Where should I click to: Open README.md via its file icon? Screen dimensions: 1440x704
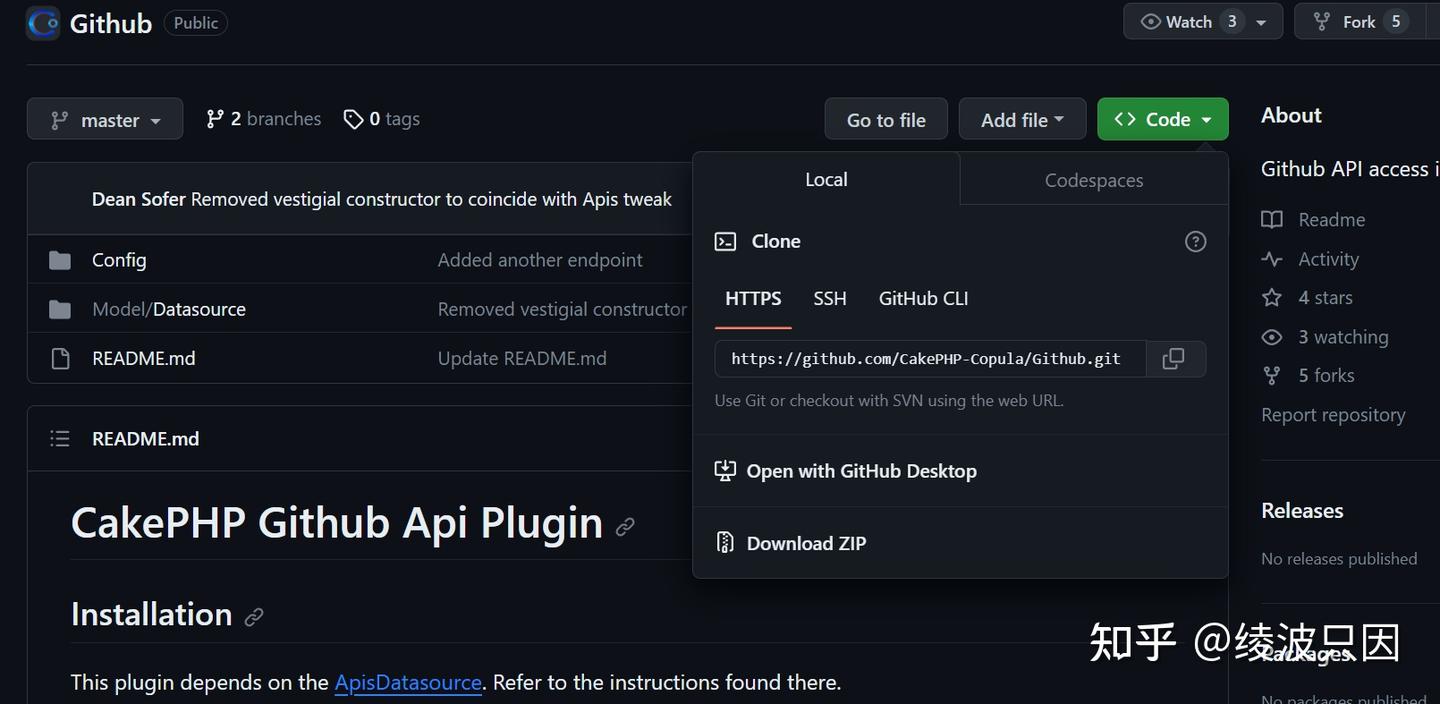click(60, 357)
